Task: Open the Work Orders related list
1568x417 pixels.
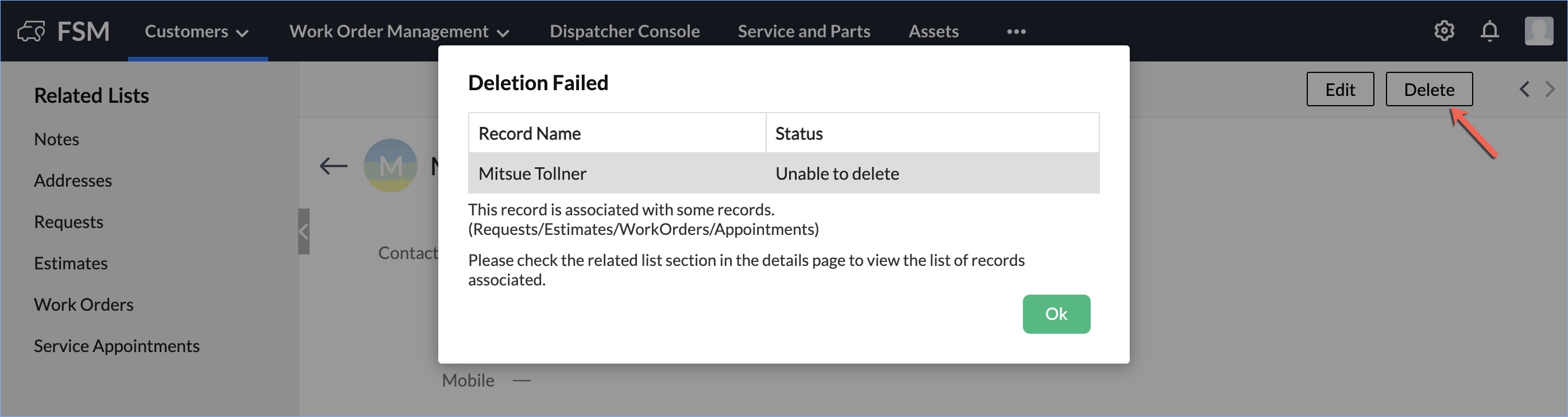Action: point(84,304)
